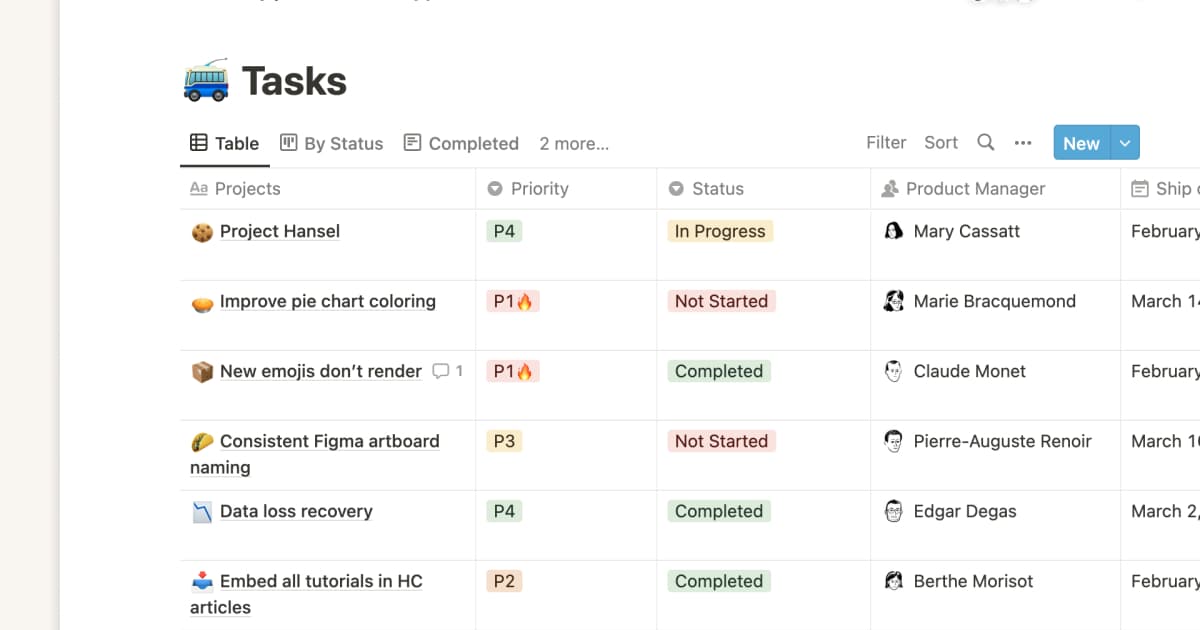This screenshot has width=1200, height=630.
Task: Click the ... more options icon
Action: tap(1022, 143)
